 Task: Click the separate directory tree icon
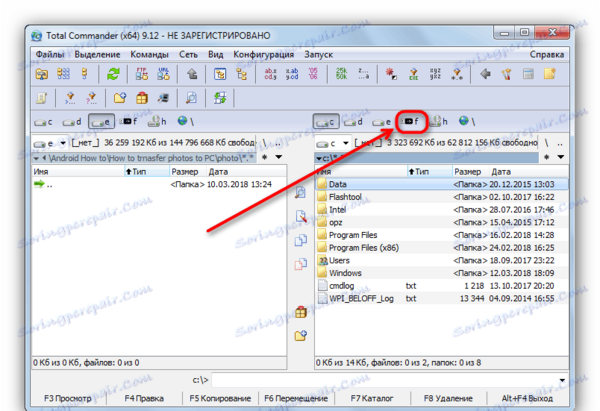tap(242, 73)
